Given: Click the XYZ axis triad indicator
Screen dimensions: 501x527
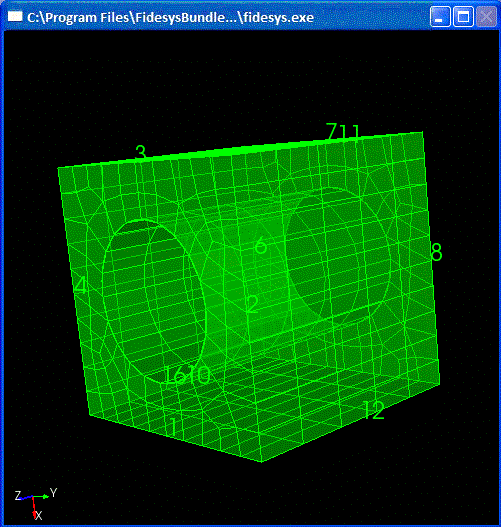Looking at the screenshot, I should [36, 503].
